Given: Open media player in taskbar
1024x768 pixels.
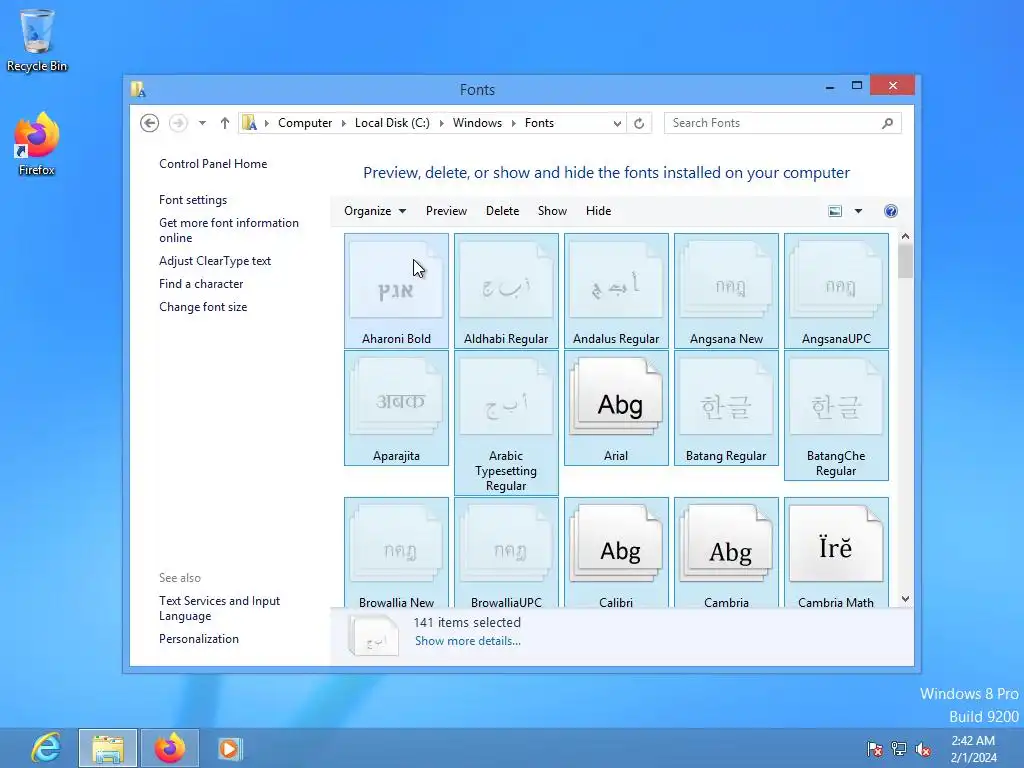Looking at the screenshot, I should pos(230,748).
